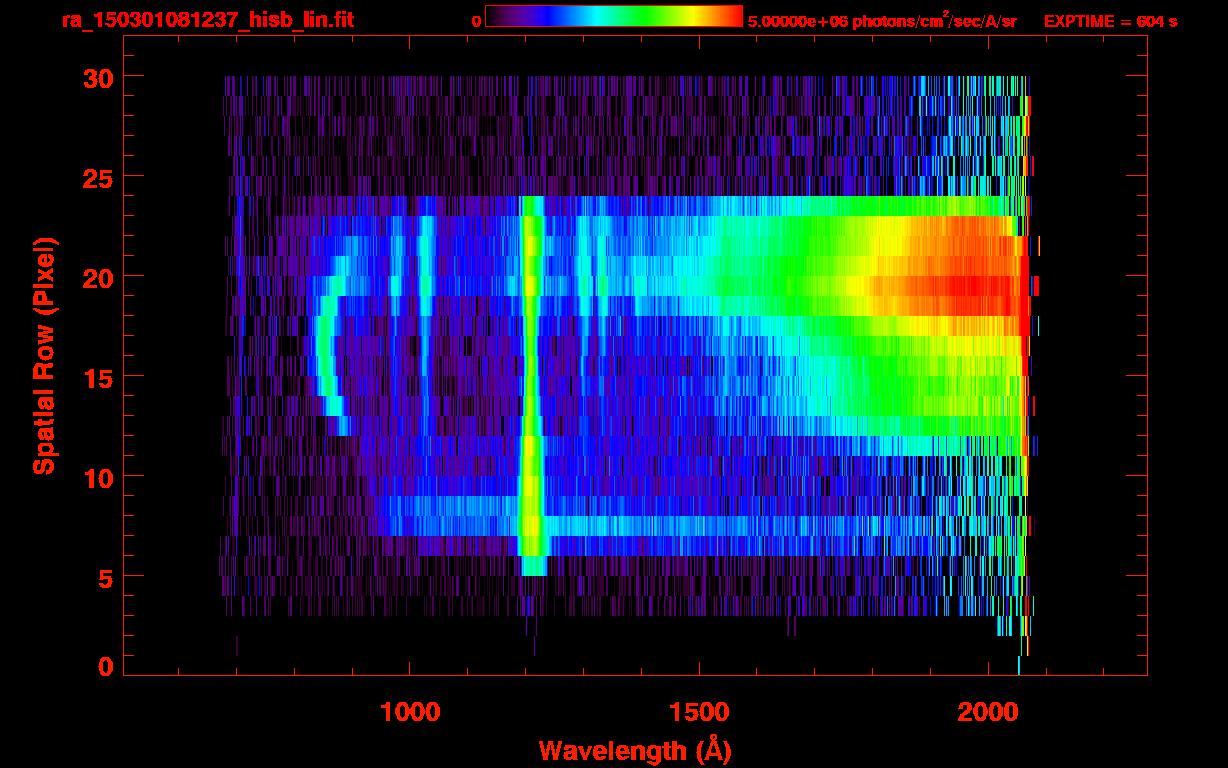The height and width of the screenshot is (768, 1228).
Task: Select the 5.00000e+06 photons/cm²/sec/A/sr label
Action: 882,20
